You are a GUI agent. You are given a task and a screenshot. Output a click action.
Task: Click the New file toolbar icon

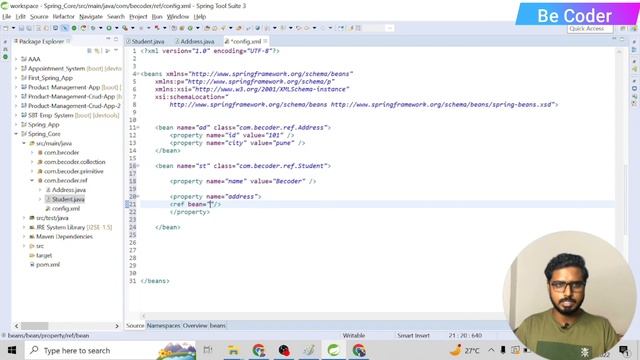click(x=6, y=28)
